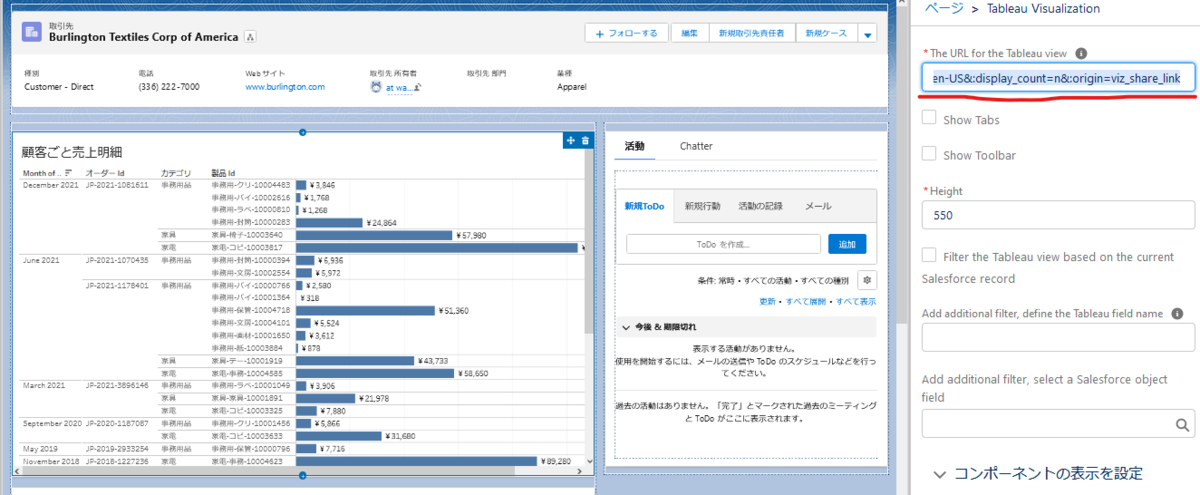The height and width of the screenshot is (495, 1200).
Task: Click the 新規取引先責任者 button
Action: point(753,33)
